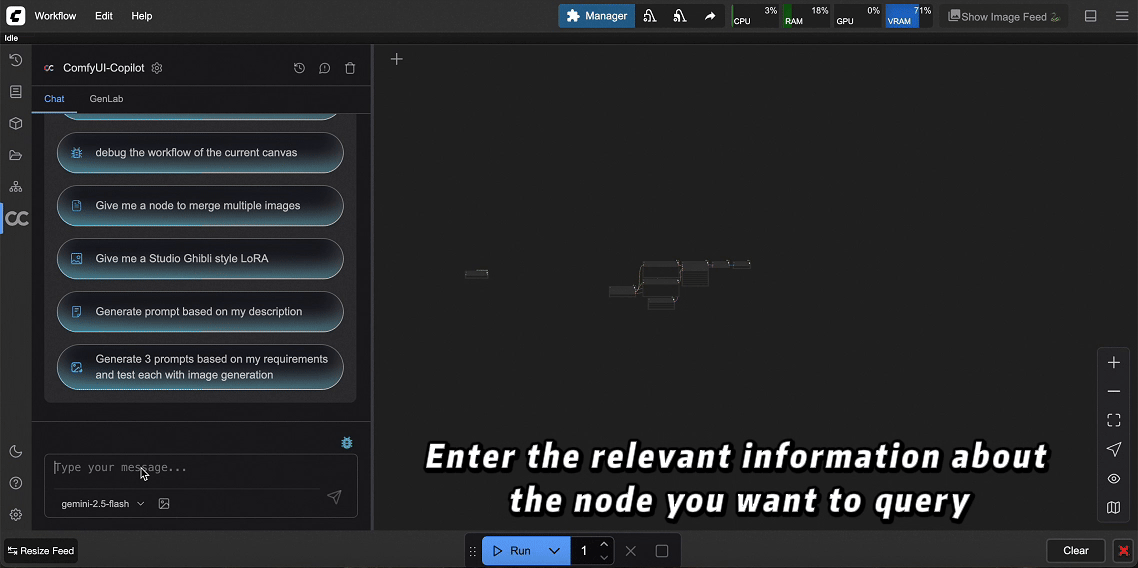
Task: Select 'Give me a Studio Ghibli style LoRA'
Action: (200, 258)
